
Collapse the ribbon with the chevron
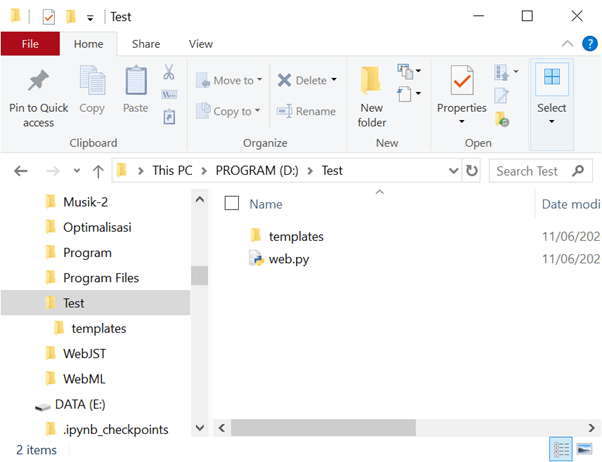tap(568, 44)
